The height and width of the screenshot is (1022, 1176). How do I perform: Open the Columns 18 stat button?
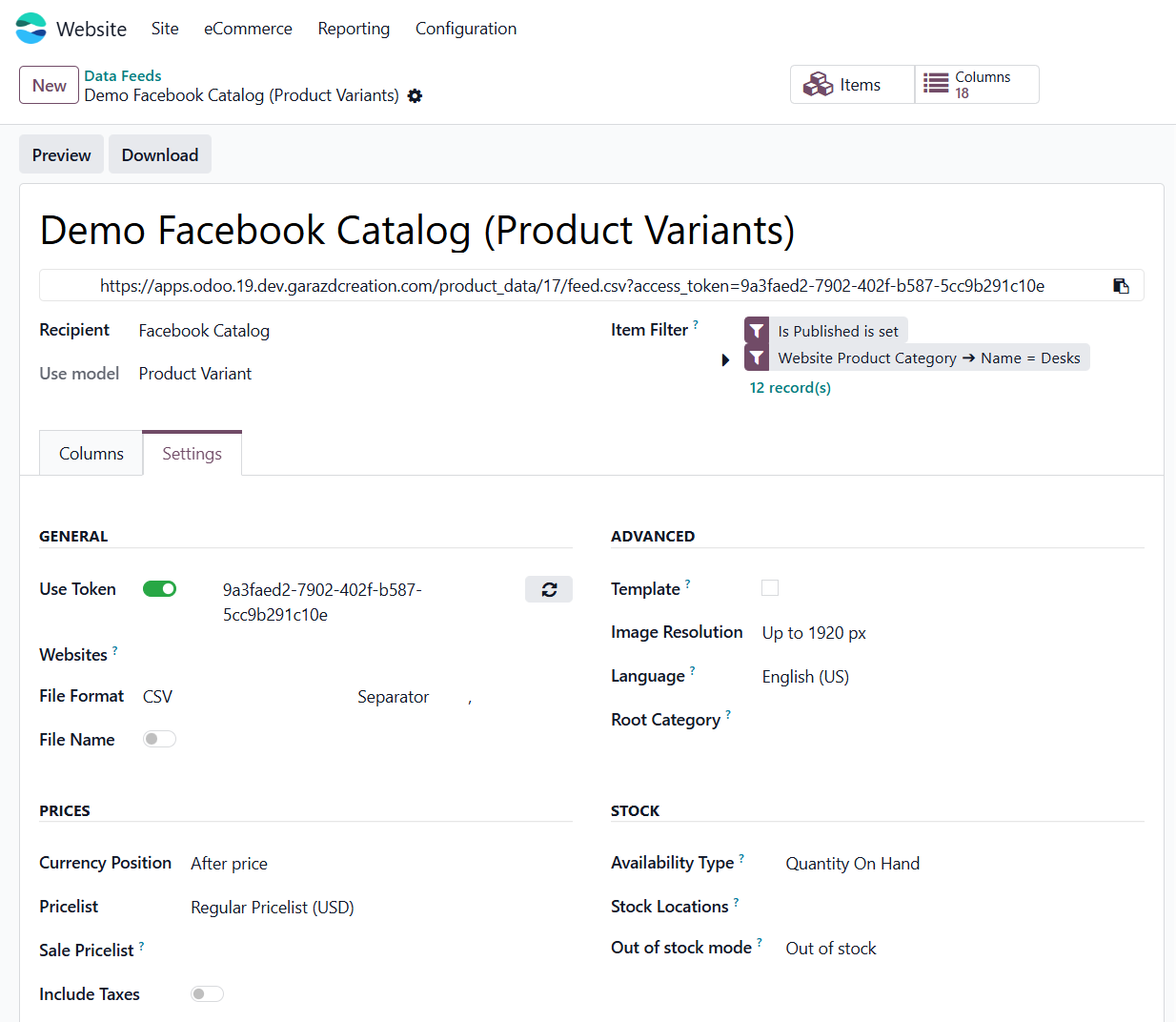977,85
